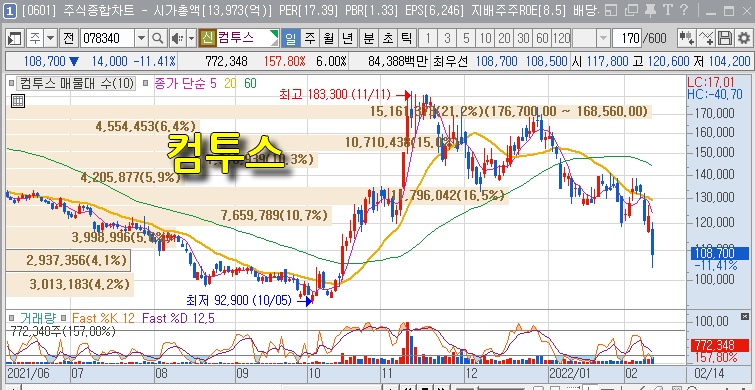Click the Fast %D 12,5 indicator label
Screen dimensions: 755x390
pyautogui.click(x=178, y=318)
